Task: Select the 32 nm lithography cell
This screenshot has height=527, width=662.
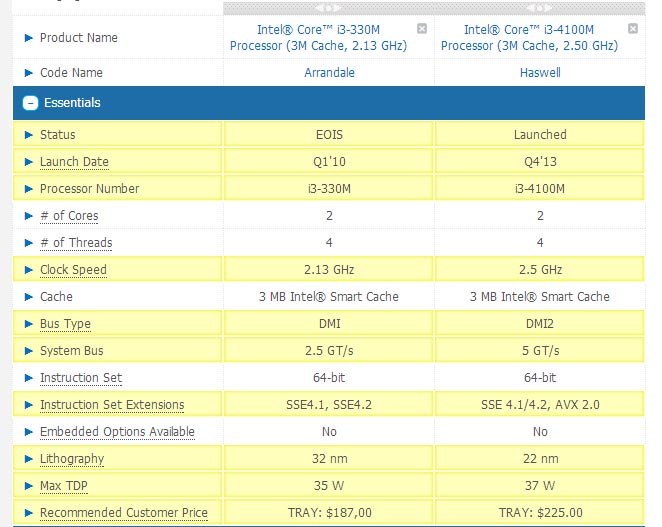Action: pos(329,459)
